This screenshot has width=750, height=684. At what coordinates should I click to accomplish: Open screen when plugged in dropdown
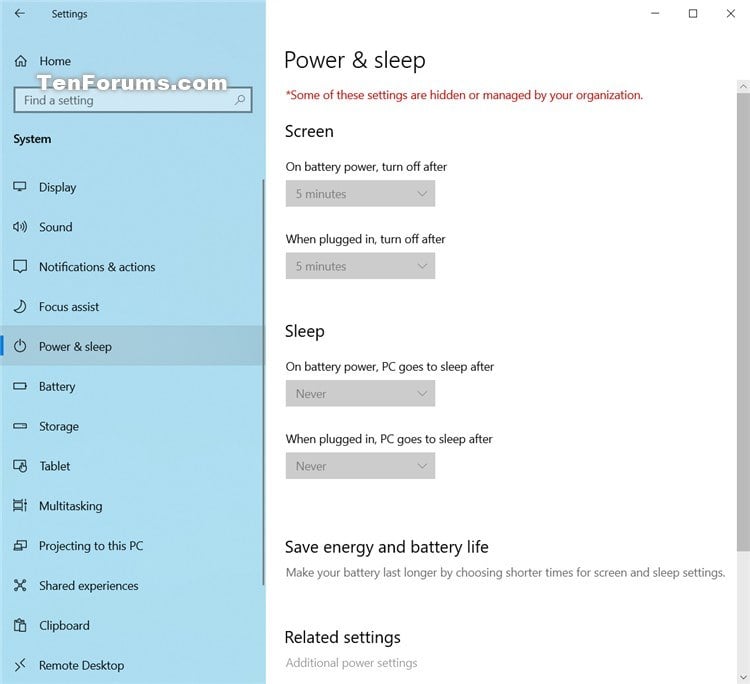click(360, 266)
